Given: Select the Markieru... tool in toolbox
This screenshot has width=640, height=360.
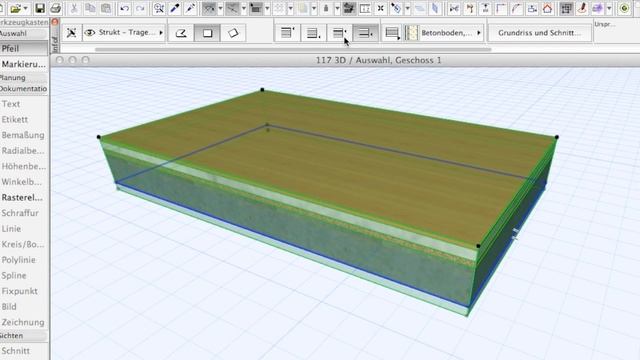Looking at the screenshot, I should 24,64.
